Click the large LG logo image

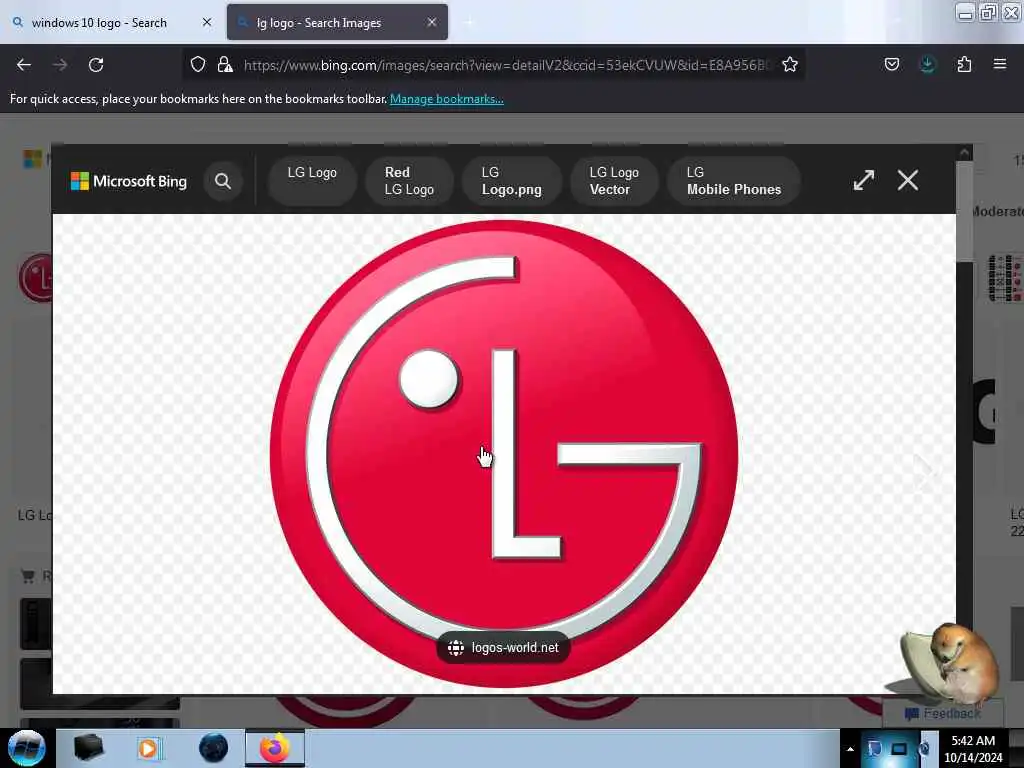point(504,454)
